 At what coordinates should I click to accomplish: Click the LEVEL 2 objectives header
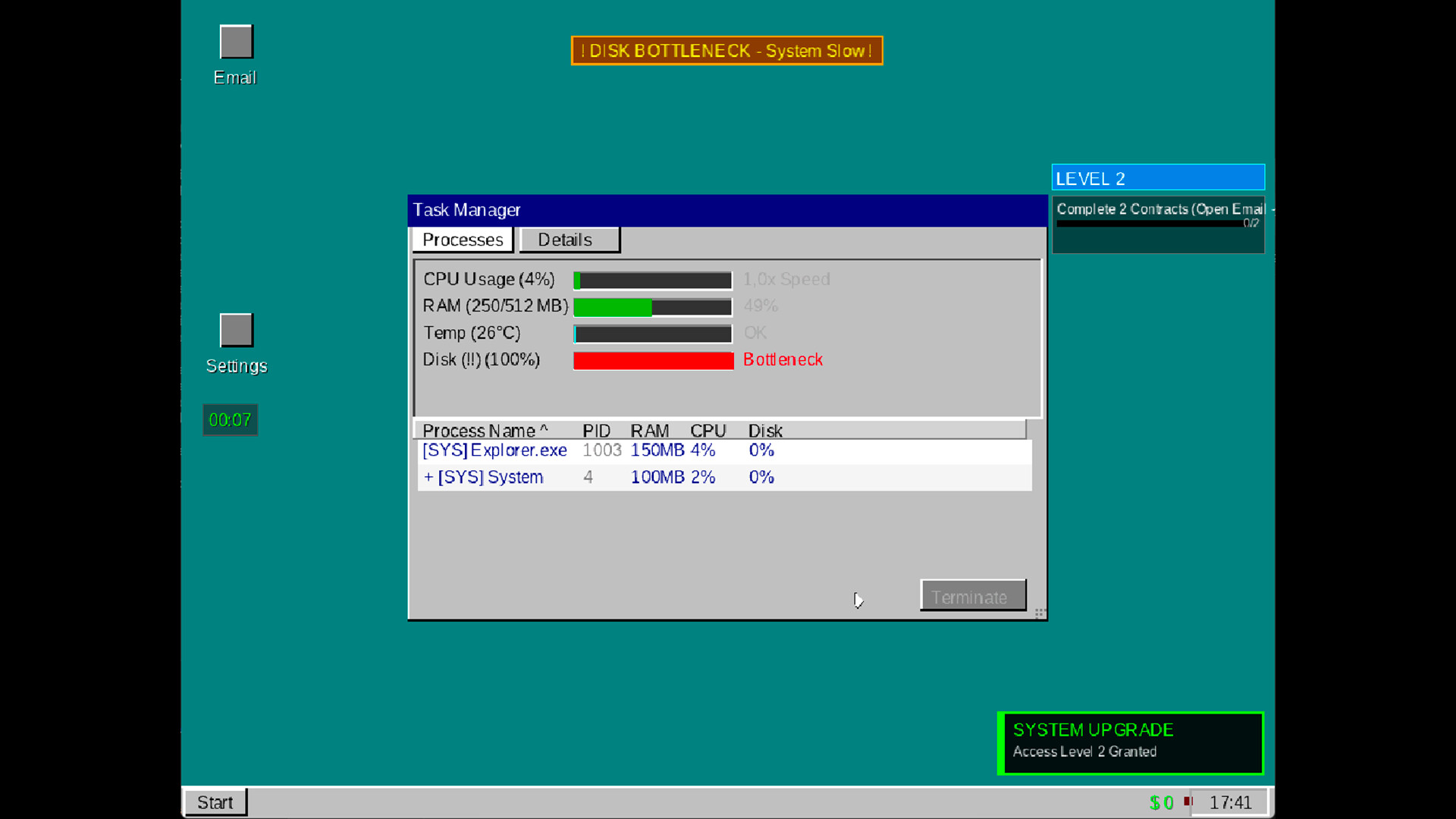pyautogui.click(x=1158, y=177)
